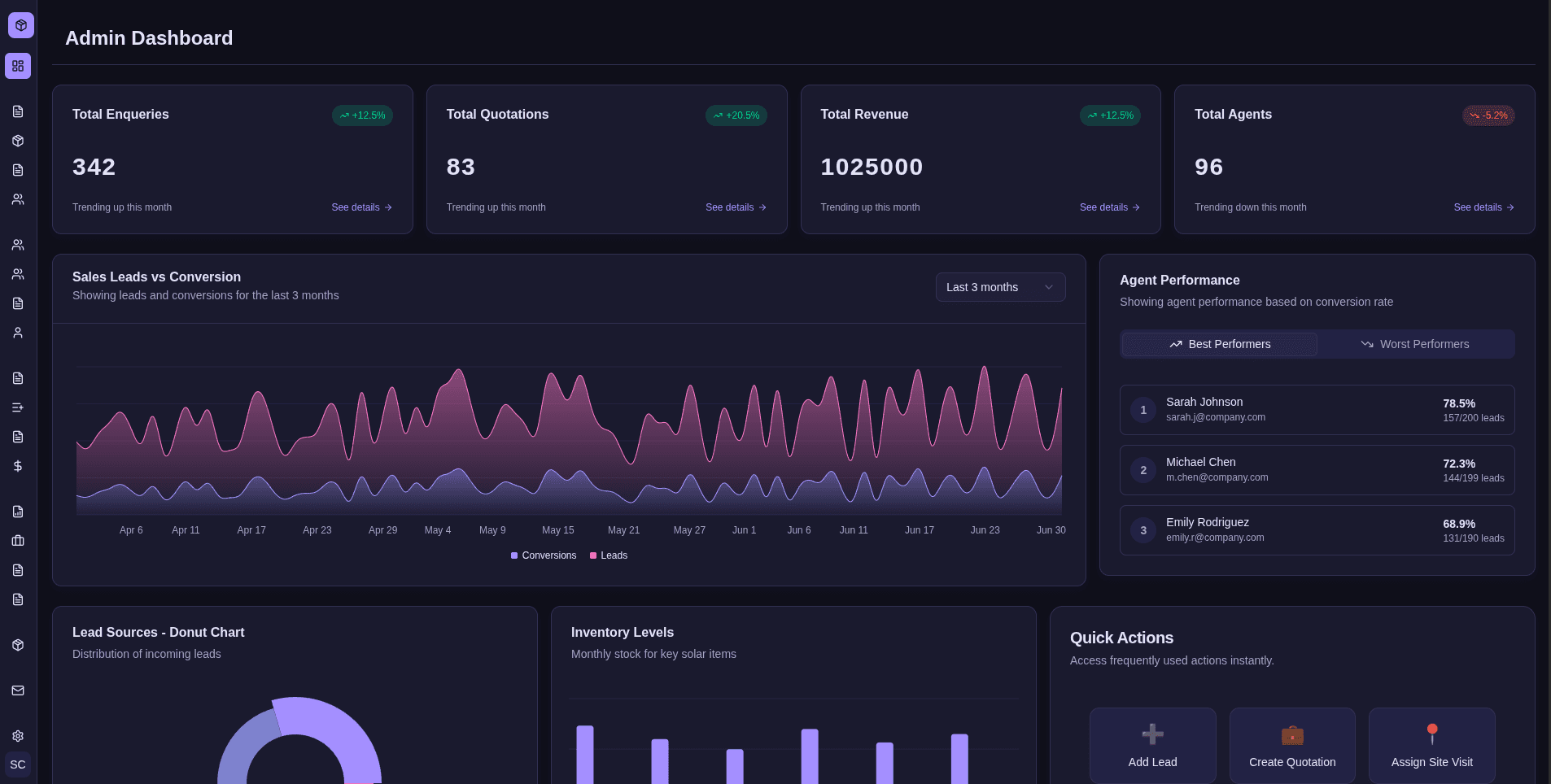Toggle the Leads legend item
The image size is (1551, 784).
[x=608, y=555]
